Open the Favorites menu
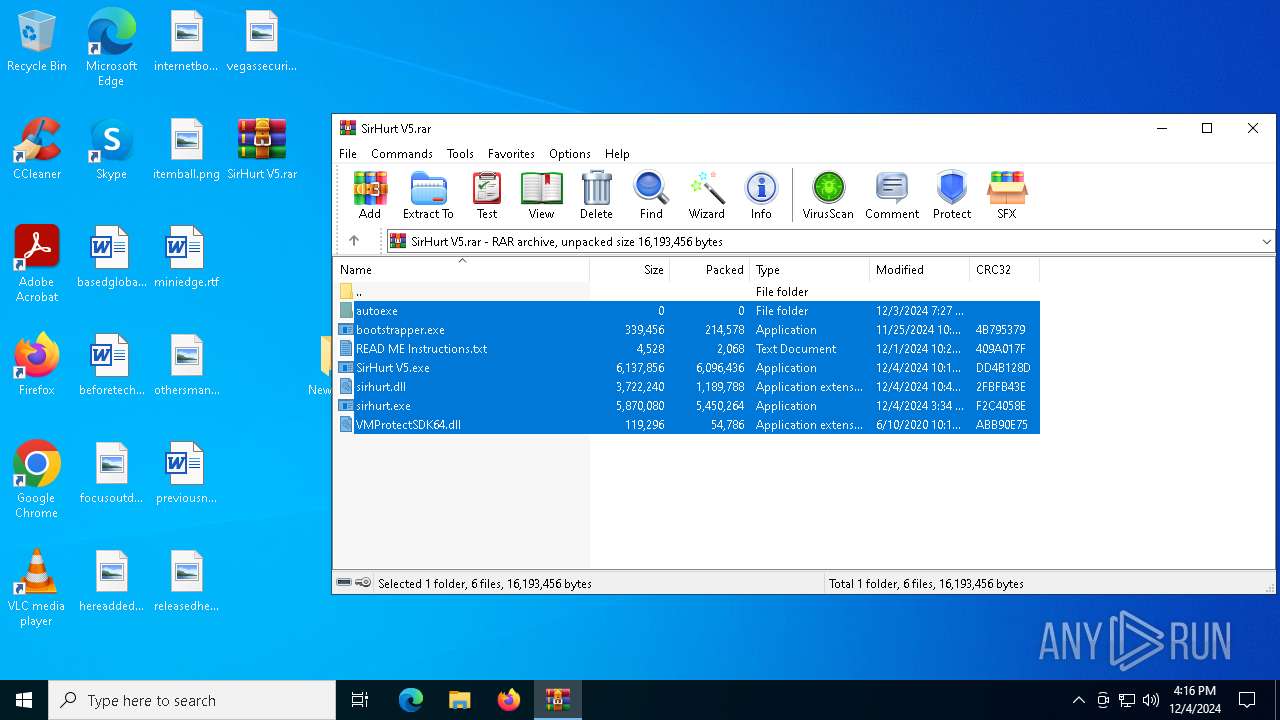Image resolution: width=1280 pixels, height=720 pixels. 511,154
